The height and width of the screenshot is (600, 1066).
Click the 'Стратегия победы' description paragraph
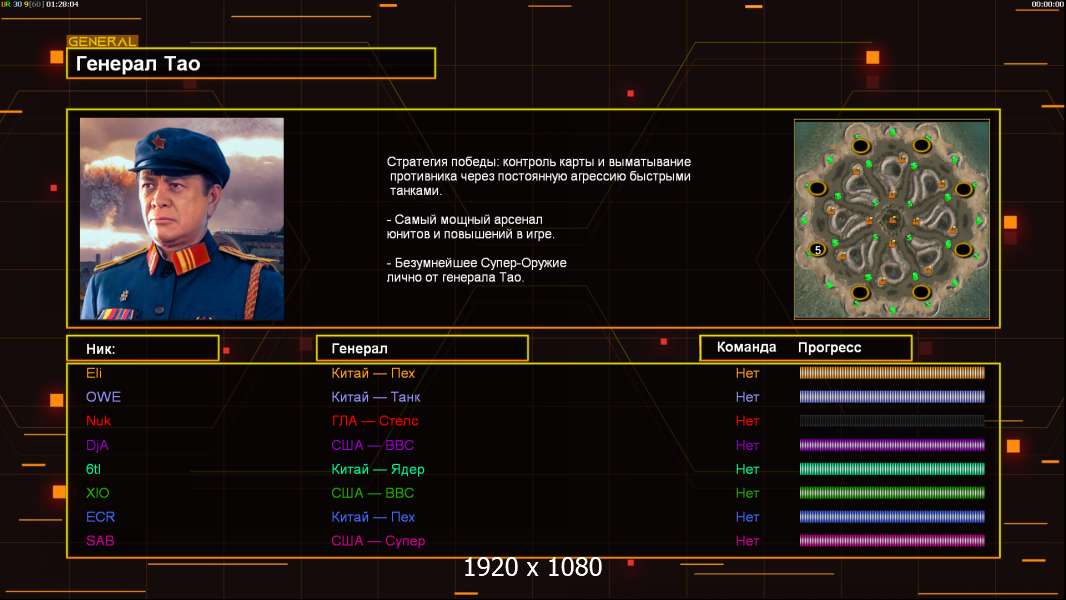pos(539,176)
